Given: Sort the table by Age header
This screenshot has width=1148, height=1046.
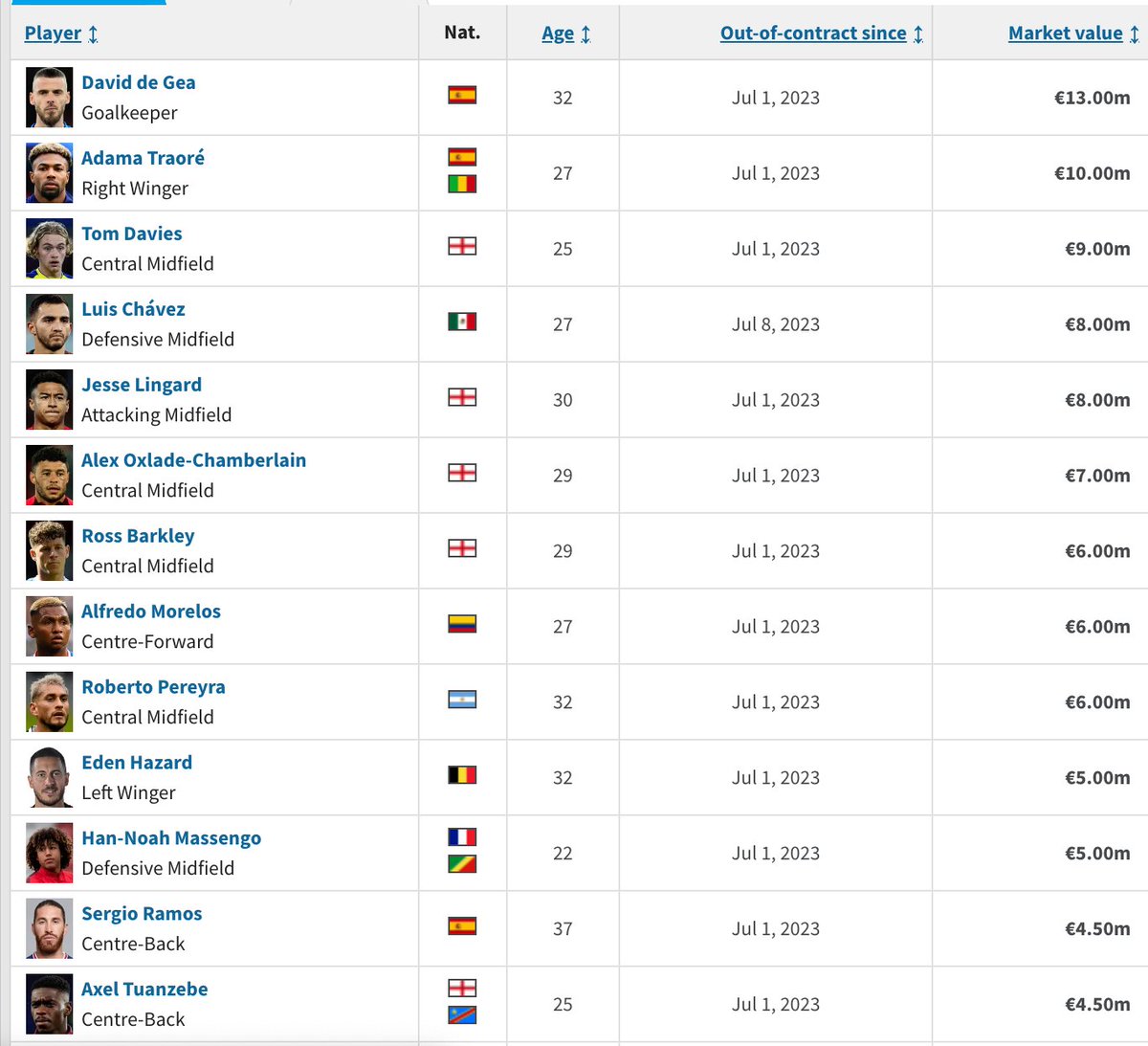Looking at the screenshot, I should 558,33.
